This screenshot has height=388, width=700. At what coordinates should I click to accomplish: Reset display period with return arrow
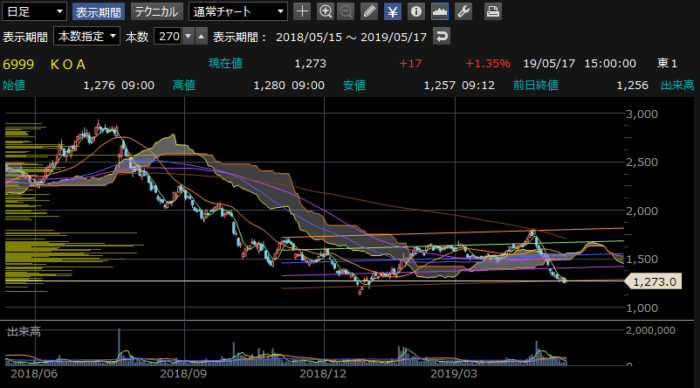point(442,36)
